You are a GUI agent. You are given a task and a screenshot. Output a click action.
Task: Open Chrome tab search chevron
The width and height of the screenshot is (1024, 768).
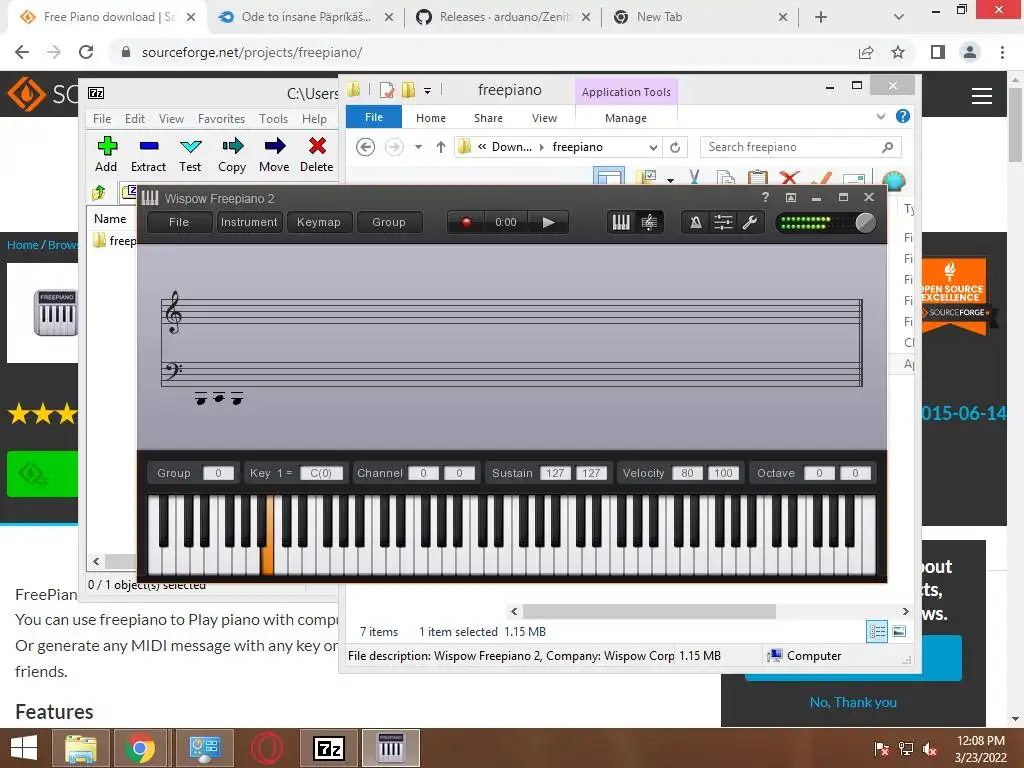point(899,17)
